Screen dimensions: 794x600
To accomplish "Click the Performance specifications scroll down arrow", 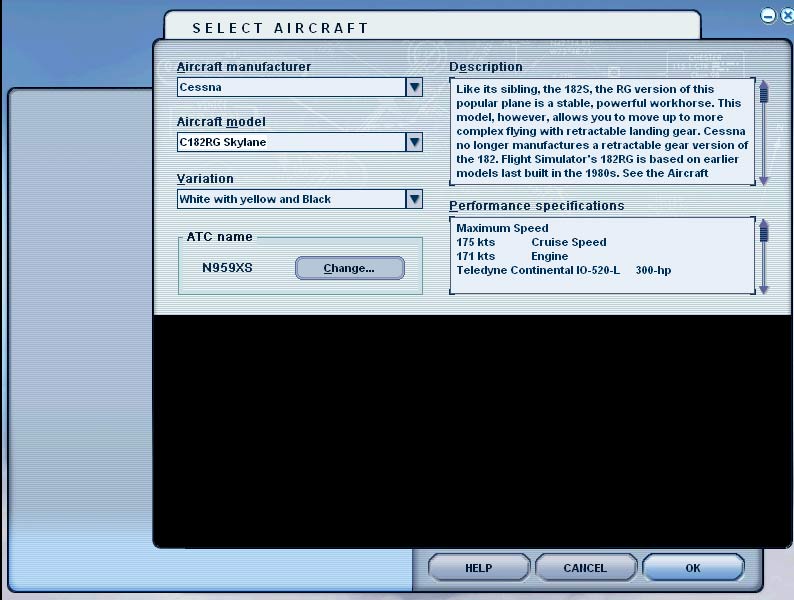I will coord(764,289).
